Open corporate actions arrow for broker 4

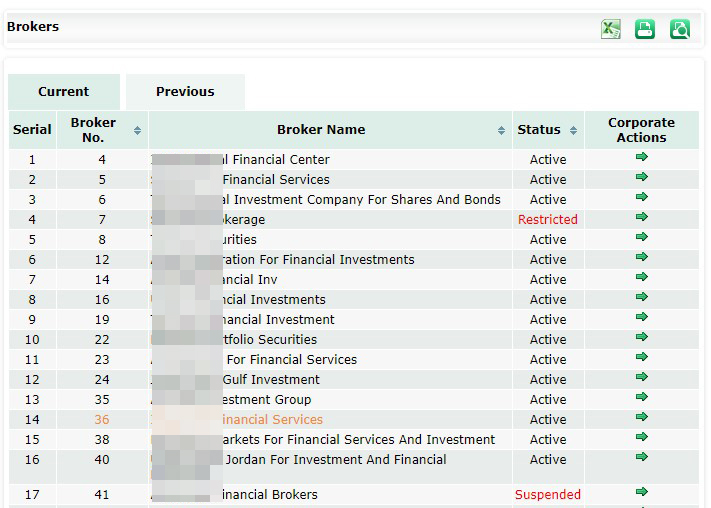click(x=641, y=158)
